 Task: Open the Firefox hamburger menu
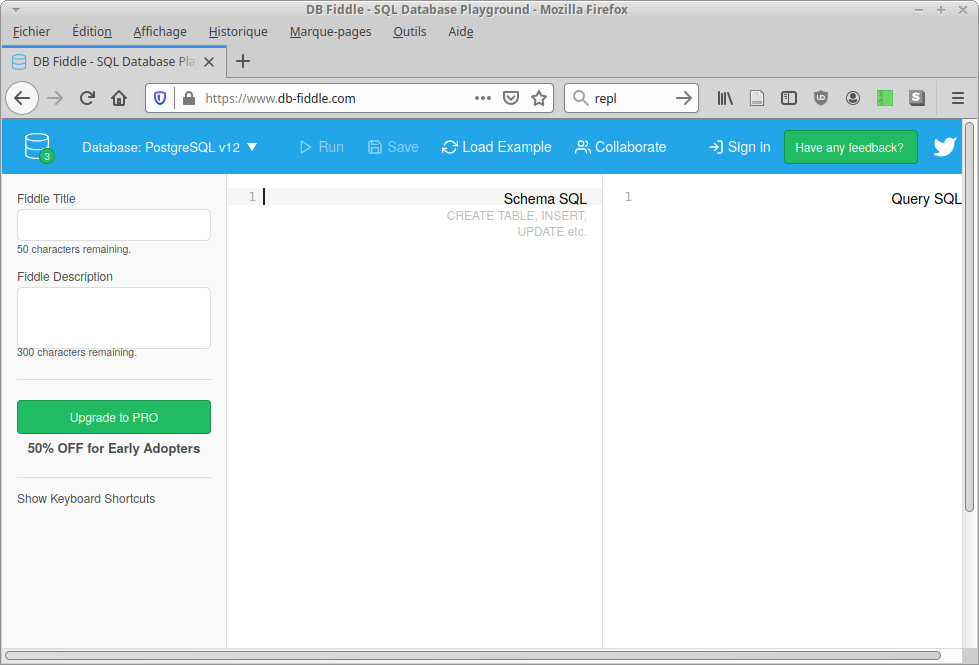958,98
